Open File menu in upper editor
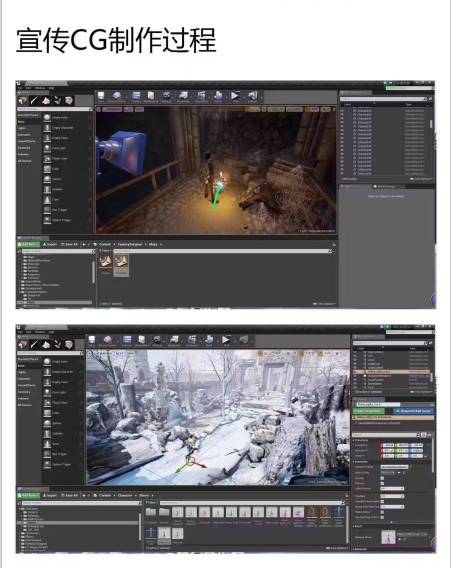Viewport: 451px width, 568px height. tap(20, 88)
